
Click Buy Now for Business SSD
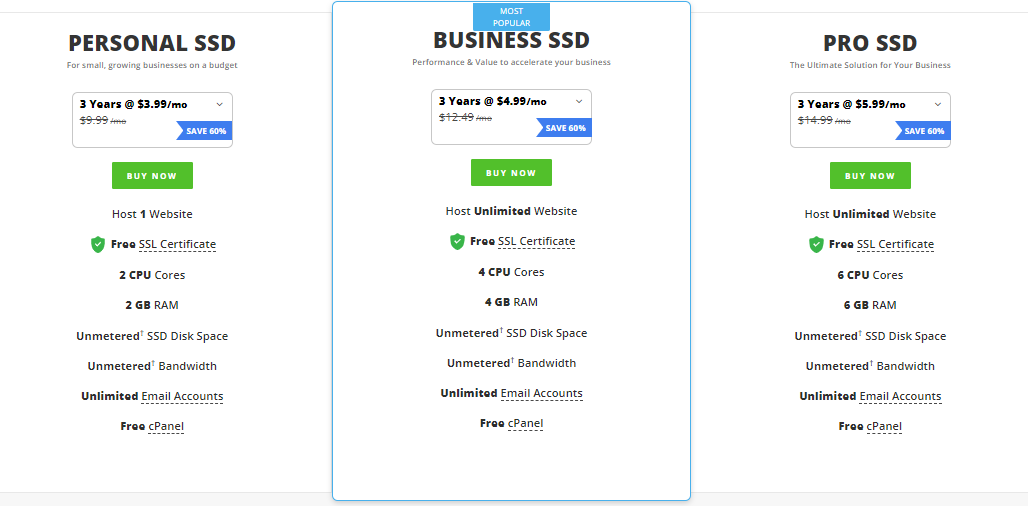tap(511, 173)
